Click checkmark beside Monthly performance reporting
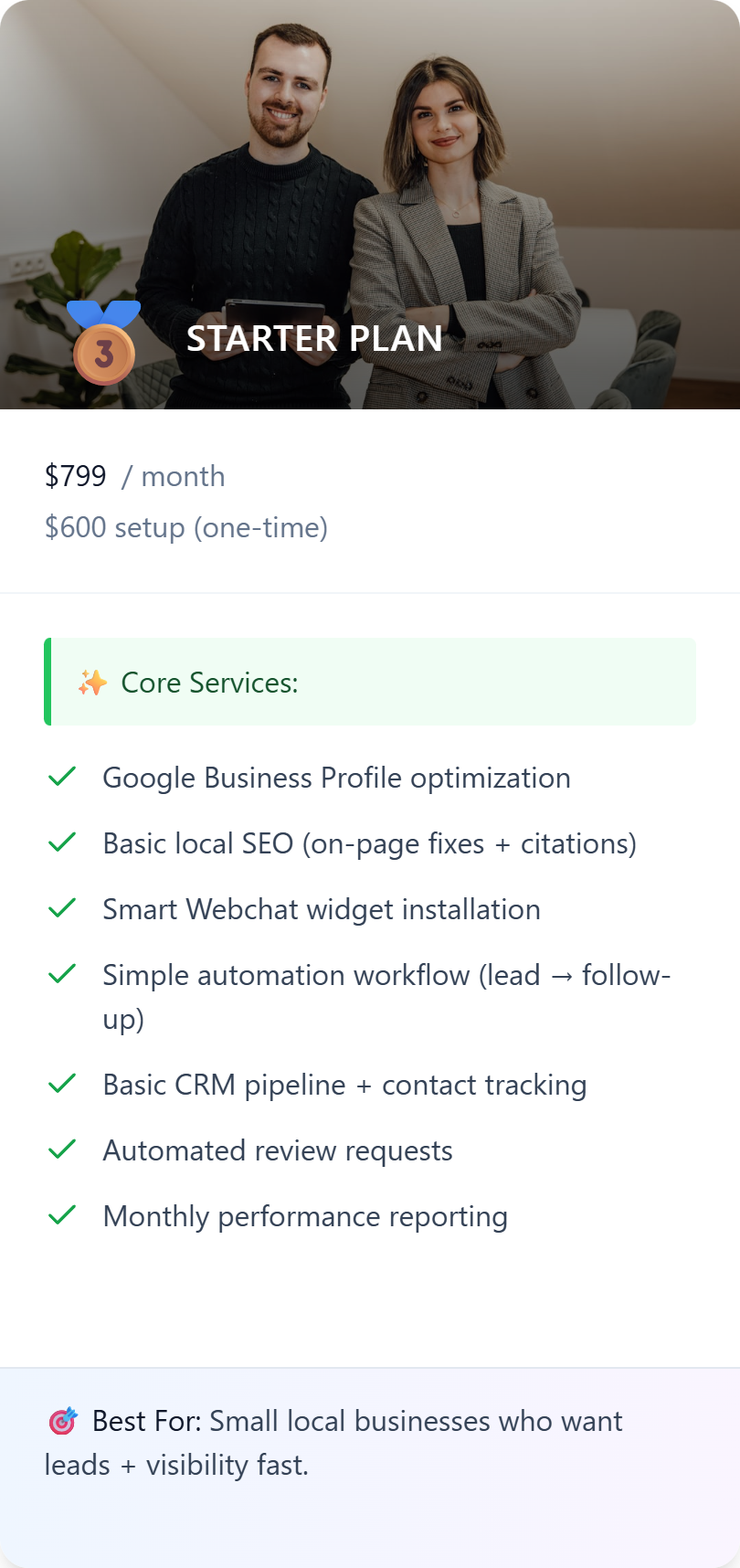740x1568 pixels. tap(62, 1215)
